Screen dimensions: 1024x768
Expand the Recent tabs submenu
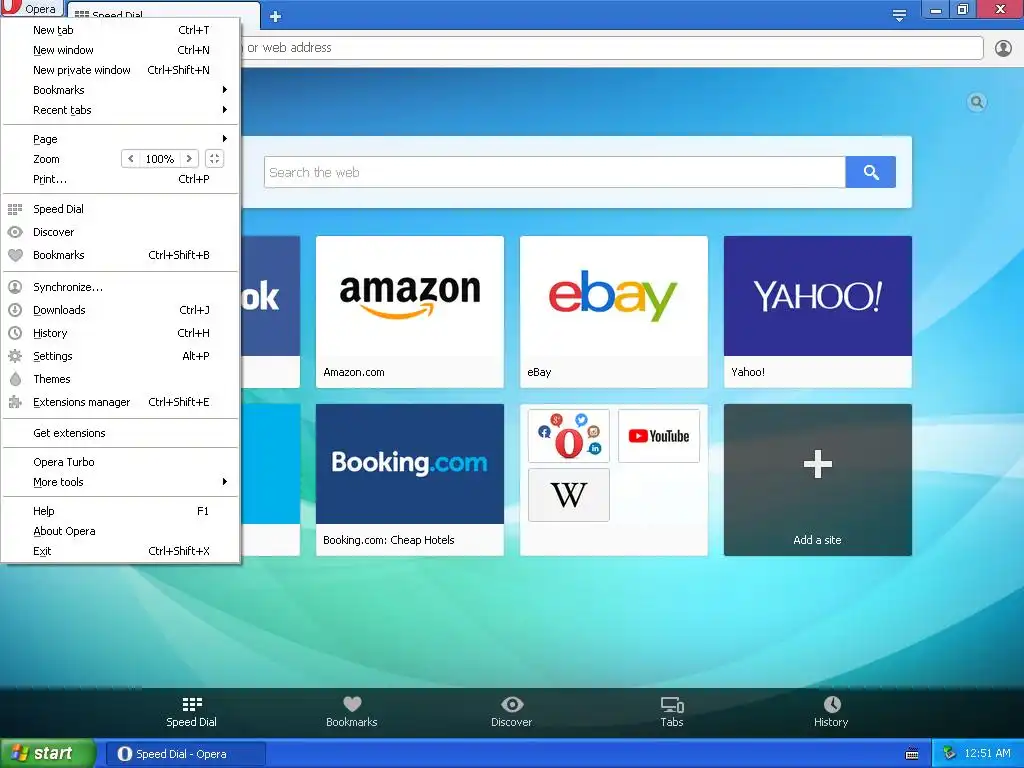coord(121,110)
